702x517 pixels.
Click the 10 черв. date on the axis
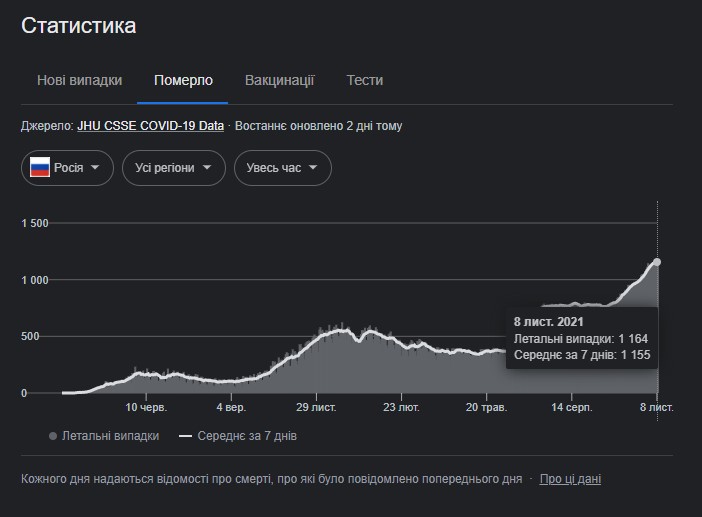point(146,408)
